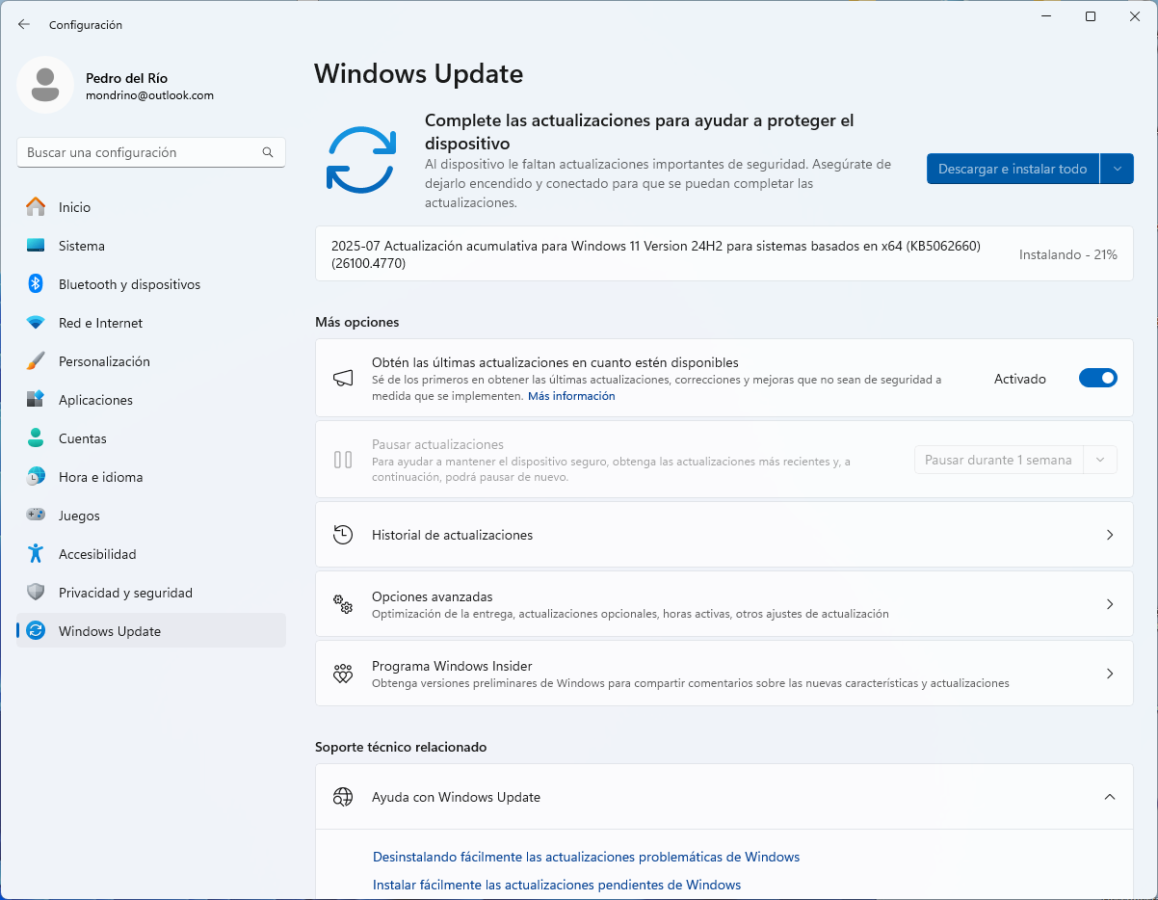Click the Hora e idioma globe clock icon
The height and width of the screenshot is (900, 1158).
35,476
